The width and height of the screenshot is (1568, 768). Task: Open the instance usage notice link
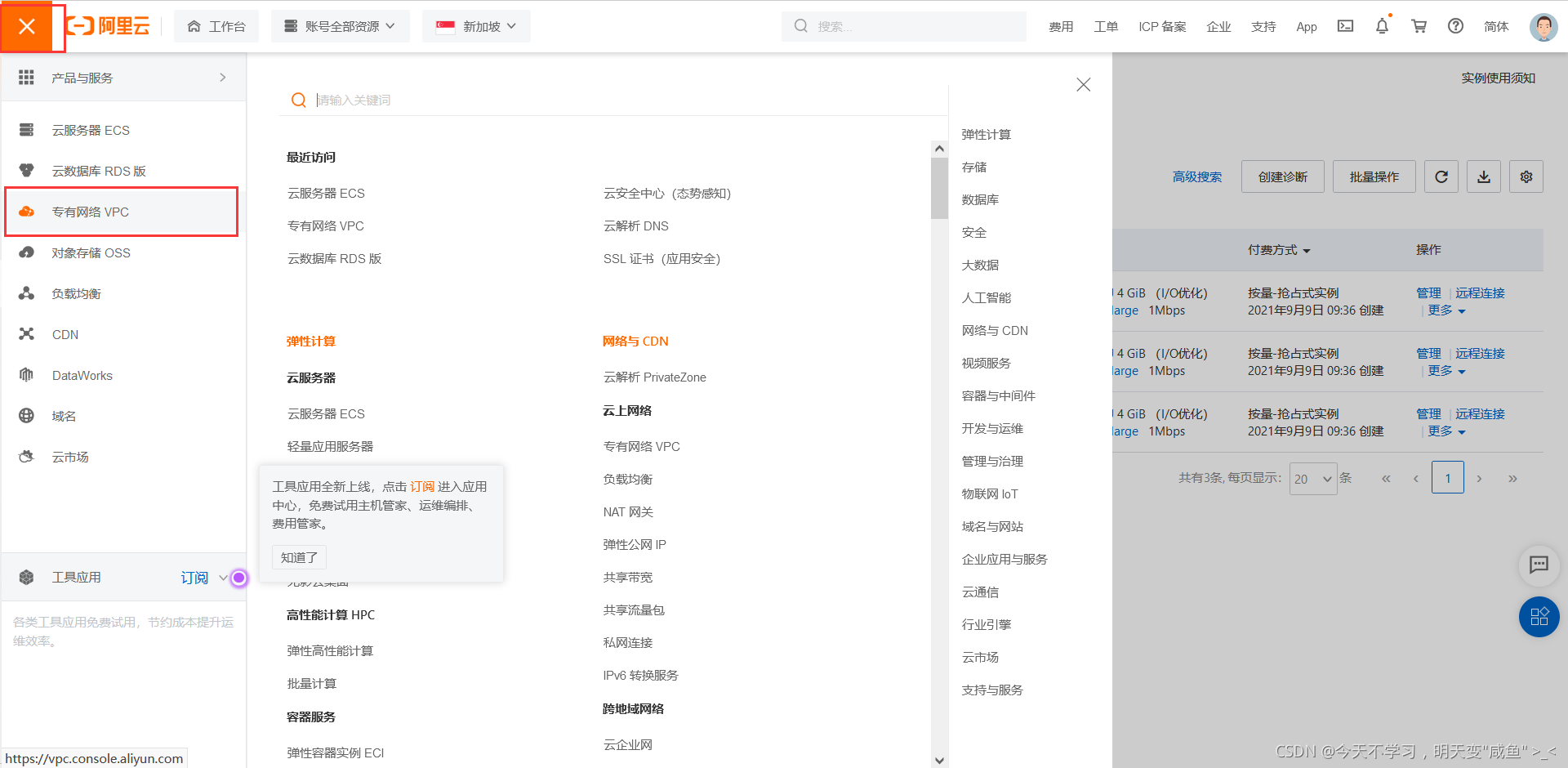tap(1498, 78)
